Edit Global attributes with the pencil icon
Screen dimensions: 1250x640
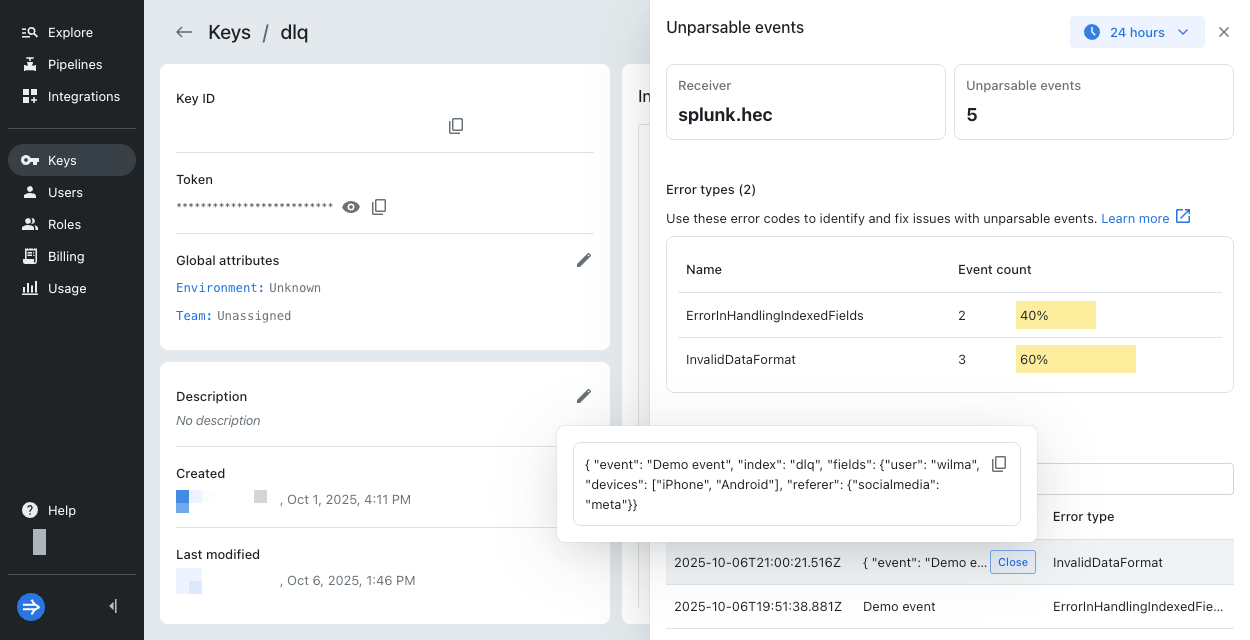pyautogui.click(x=584, y=260)
